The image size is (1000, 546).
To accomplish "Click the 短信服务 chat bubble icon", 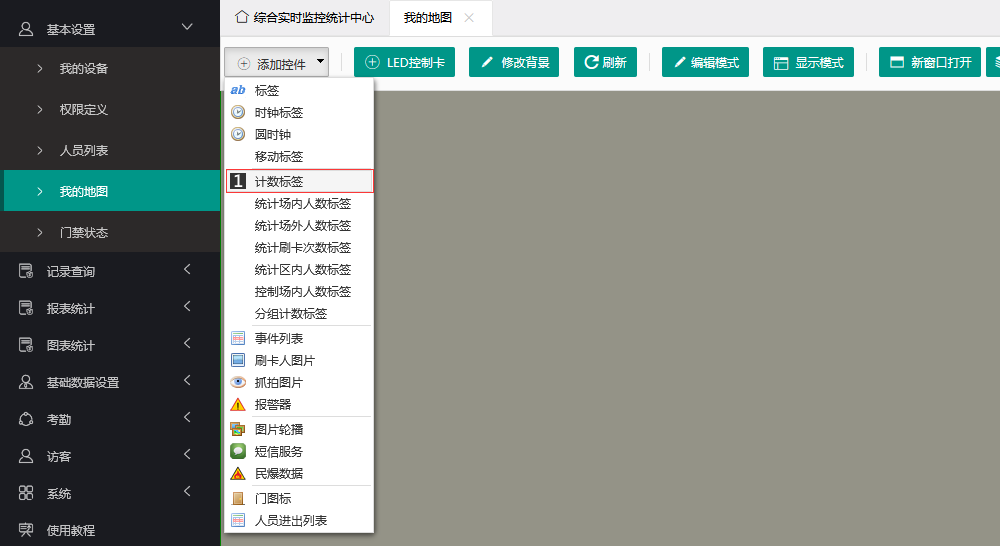I will (238, 452).
